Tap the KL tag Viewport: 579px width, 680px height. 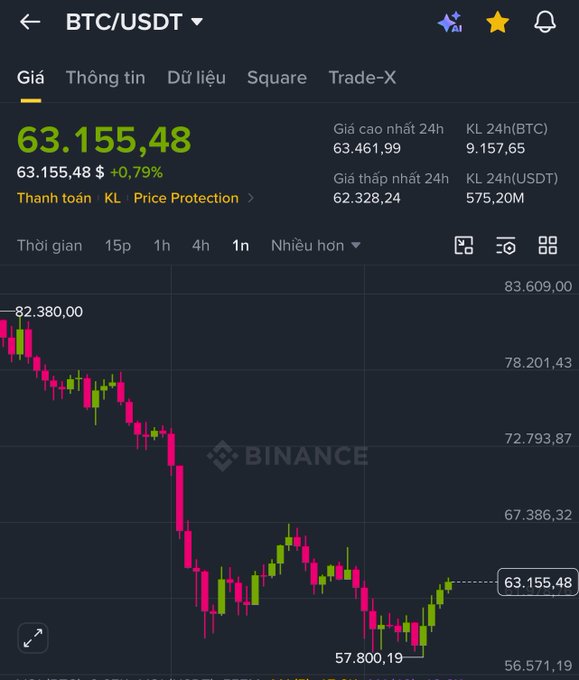click(112, 198)
